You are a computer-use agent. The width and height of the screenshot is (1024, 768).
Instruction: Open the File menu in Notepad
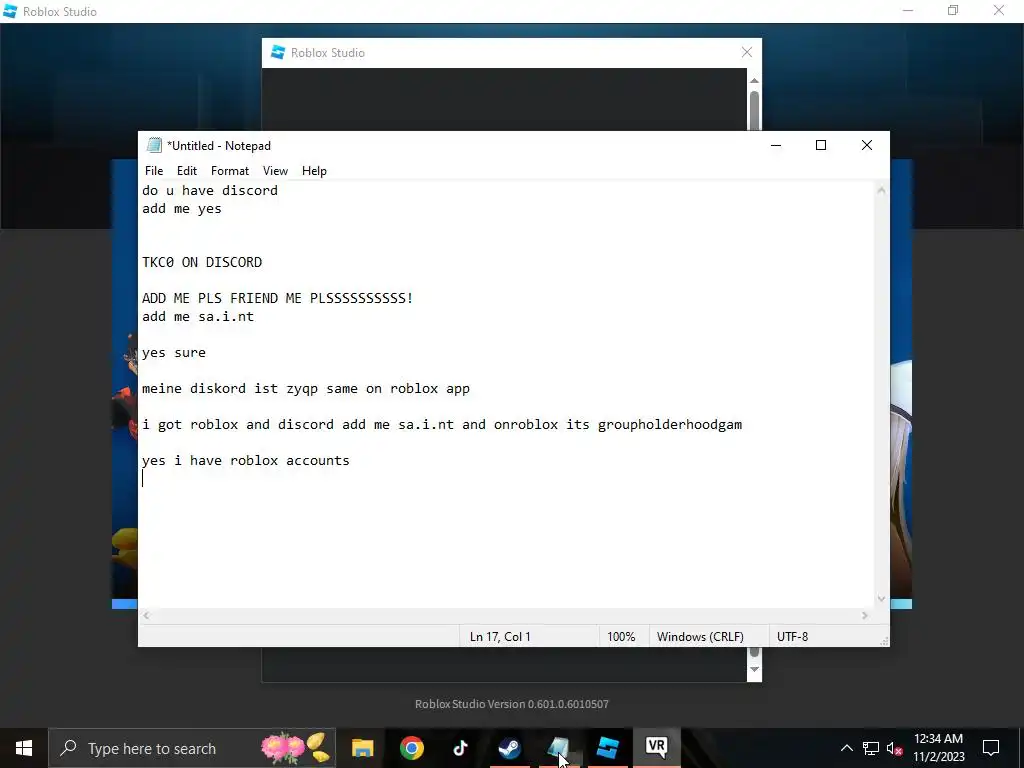point(154,171)
